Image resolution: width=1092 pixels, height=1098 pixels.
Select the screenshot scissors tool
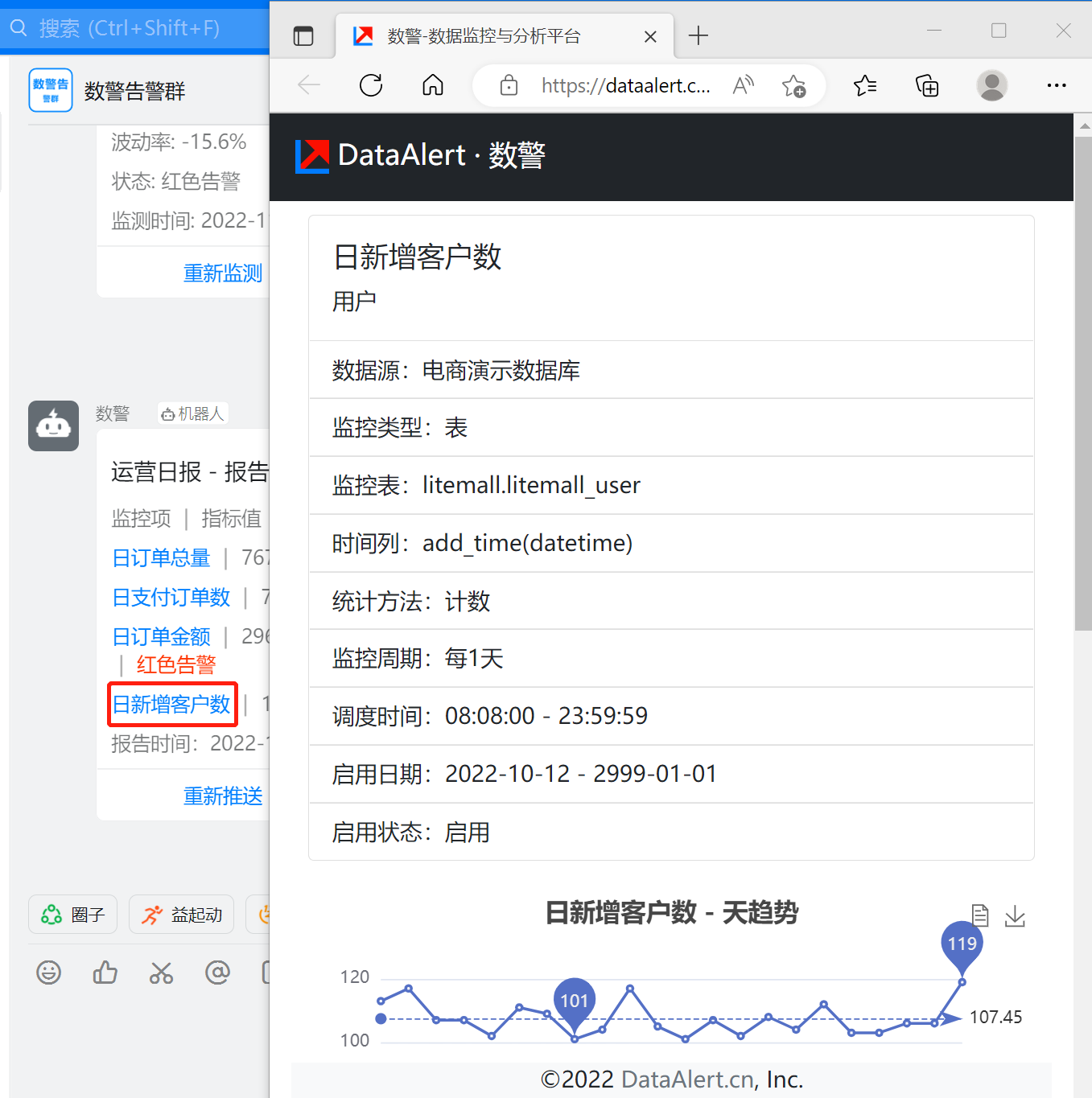point(161,973)
